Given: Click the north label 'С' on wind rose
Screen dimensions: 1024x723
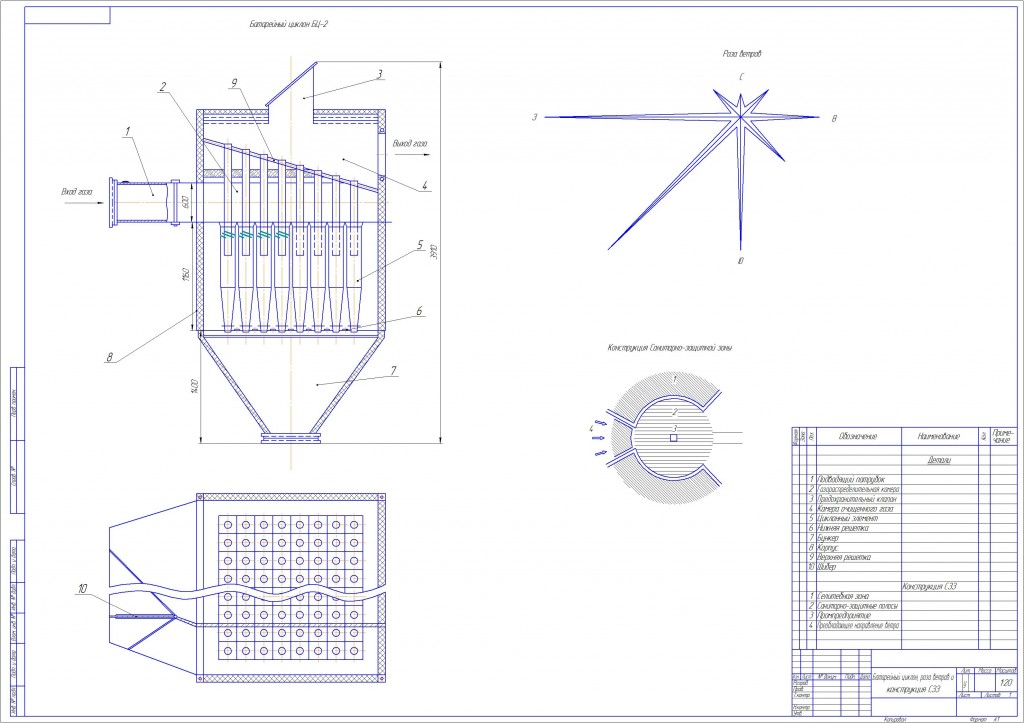Looking at the screenshot, I should tap(741, 77).
